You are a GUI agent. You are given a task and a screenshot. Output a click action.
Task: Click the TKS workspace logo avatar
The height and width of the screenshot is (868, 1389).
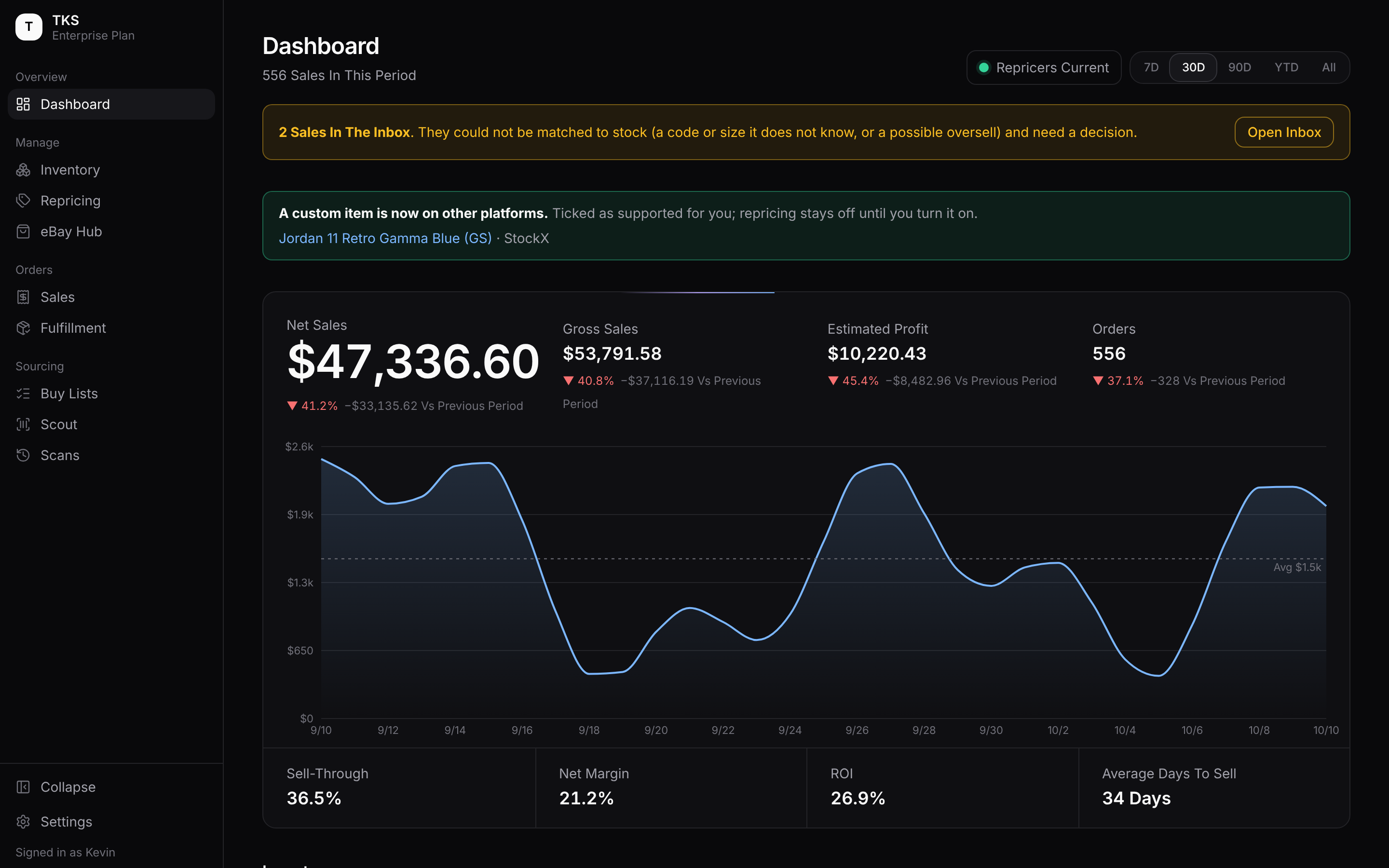click(x=29, y=27)
